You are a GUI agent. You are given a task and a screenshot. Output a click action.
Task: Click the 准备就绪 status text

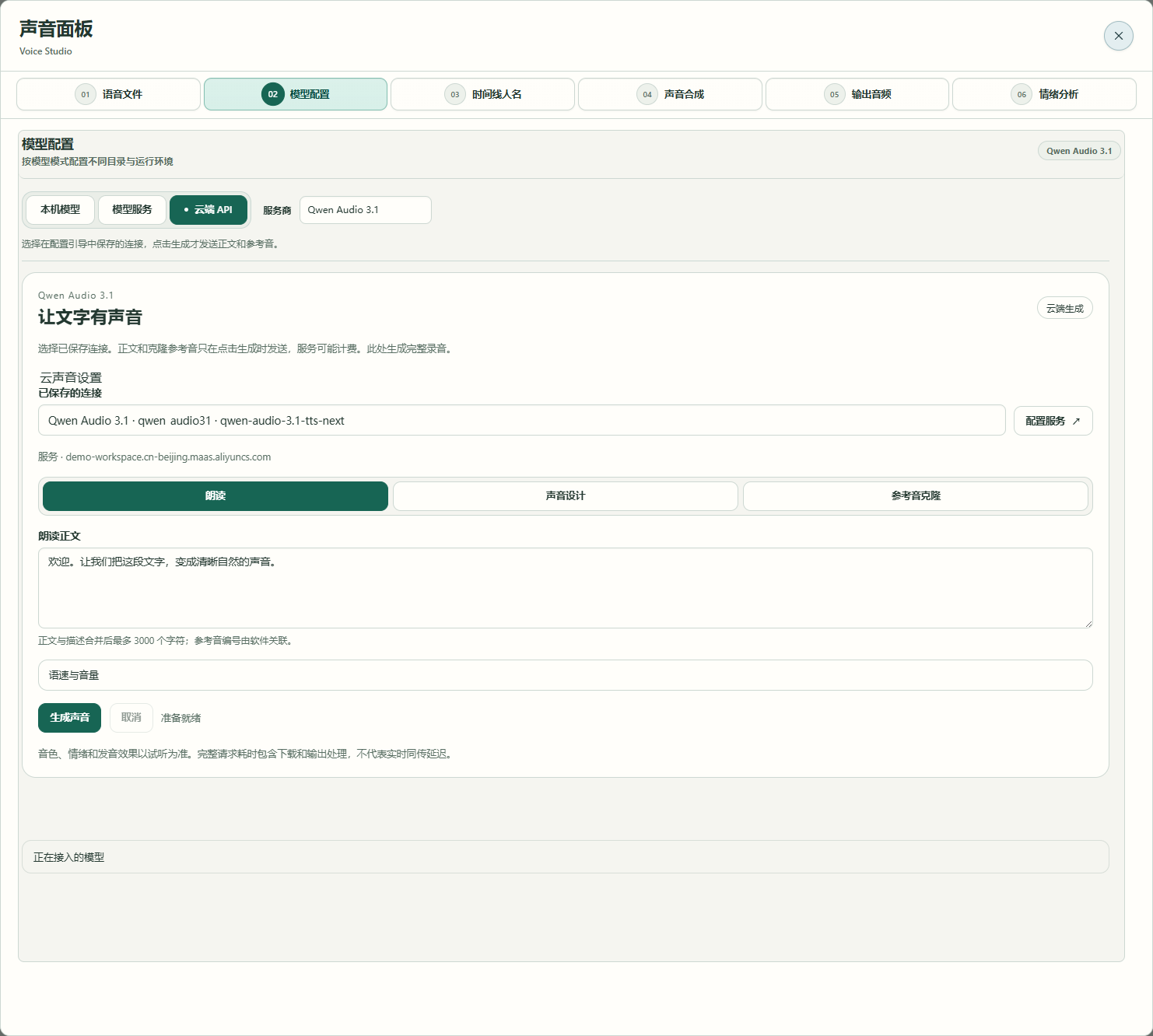(180, 718)
